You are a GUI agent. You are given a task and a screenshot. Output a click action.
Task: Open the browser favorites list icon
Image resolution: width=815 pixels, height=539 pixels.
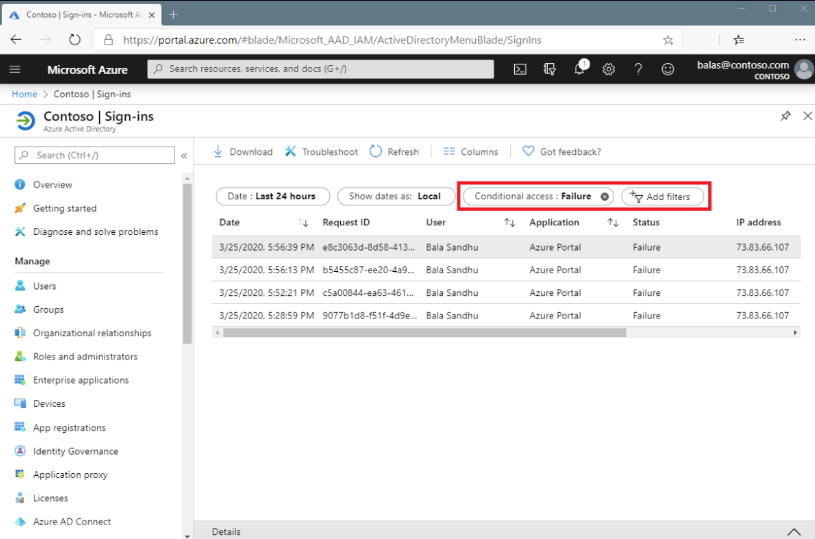[x=739, y=40]
